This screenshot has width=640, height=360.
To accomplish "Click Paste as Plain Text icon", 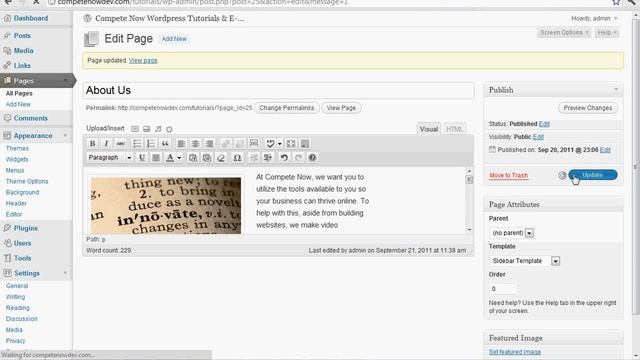I will click(193, 158).
